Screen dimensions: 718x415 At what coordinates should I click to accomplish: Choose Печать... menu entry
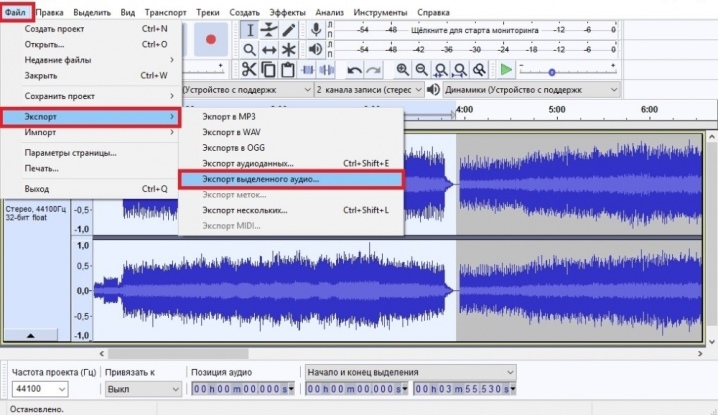pos(91,169)
